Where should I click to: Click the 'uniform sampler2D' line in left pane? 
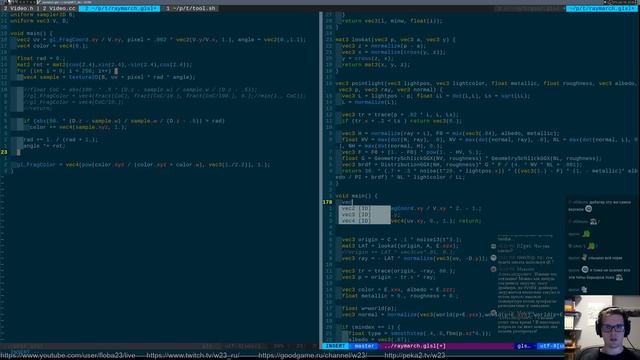42,15
